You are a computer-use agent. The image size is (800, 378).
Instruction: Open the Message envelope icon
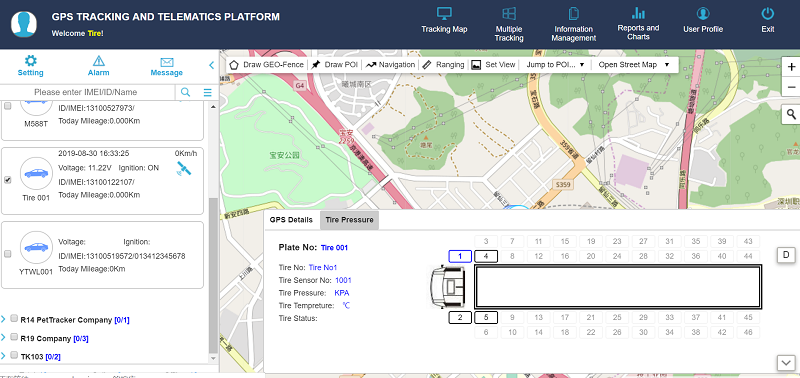pos(166,62)
